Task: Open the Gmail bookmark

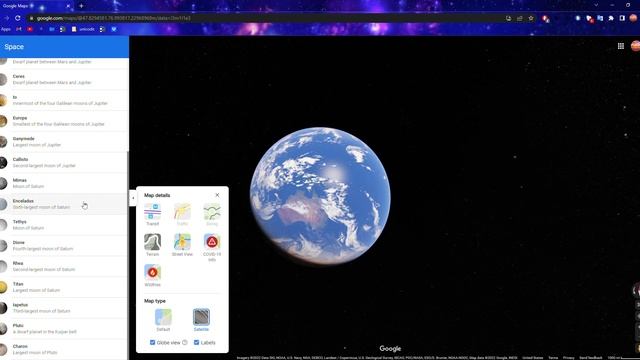Action: (x=19, y=29)
